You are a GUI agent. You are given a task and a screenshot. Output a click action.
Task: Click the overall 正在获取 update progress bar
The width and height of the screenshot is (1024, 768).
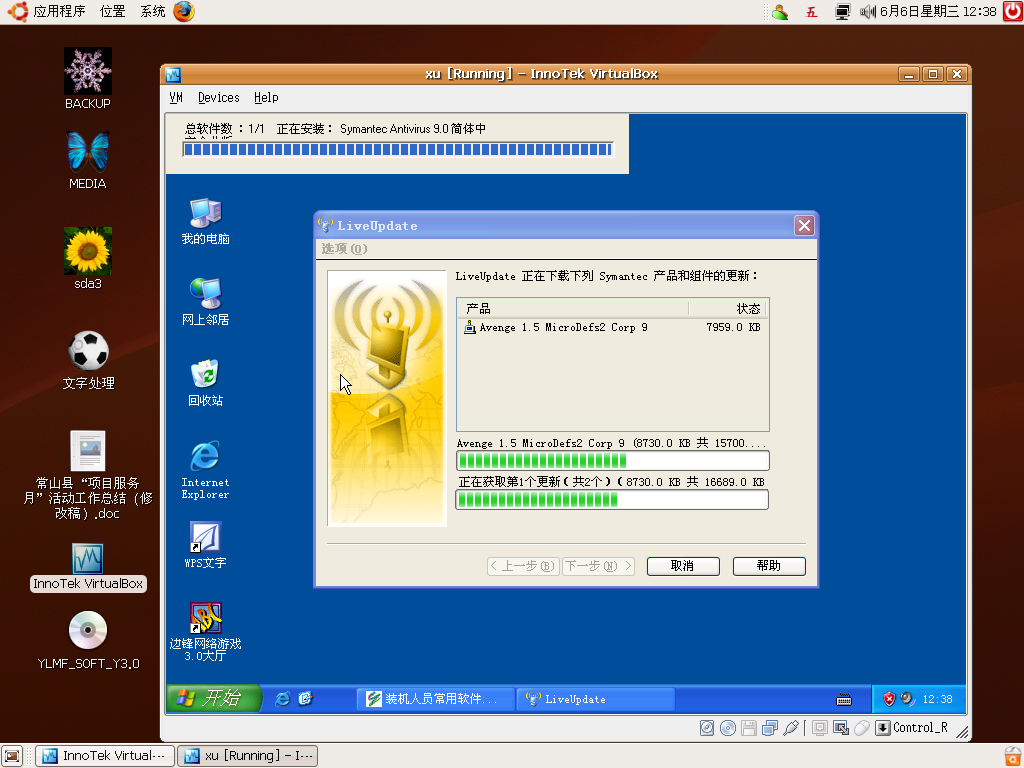click(x=612, y=500)
